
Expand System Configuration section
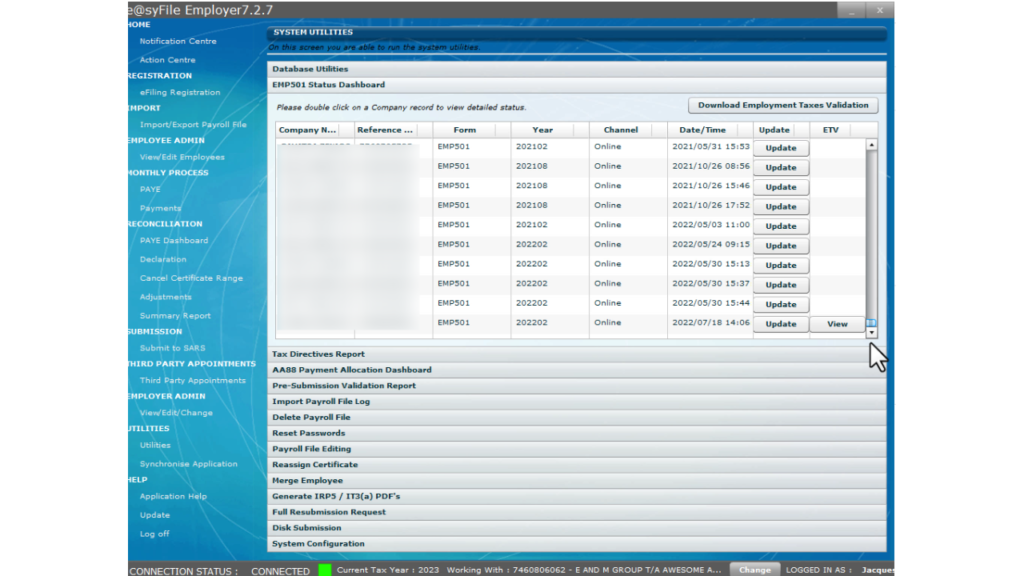[x=577, y=543]
